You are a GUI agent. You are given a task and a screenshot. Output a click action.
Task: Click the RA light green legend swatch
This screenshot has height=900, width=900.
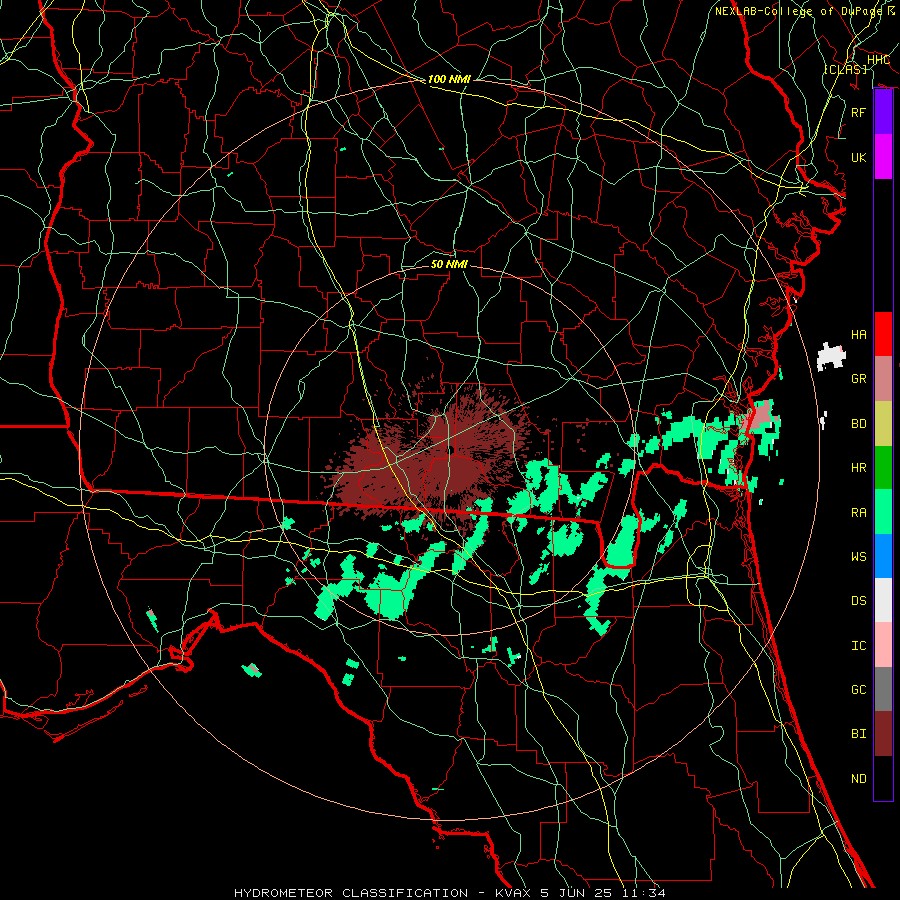pos(883,512)
